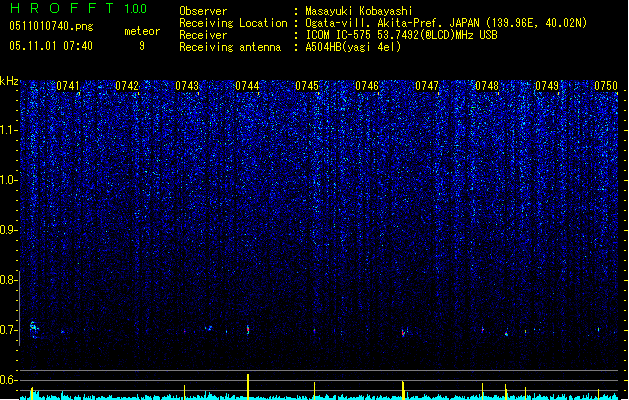Click the meteor count label
This screenshot has height=400, width=629.
[x=142, y=31]
